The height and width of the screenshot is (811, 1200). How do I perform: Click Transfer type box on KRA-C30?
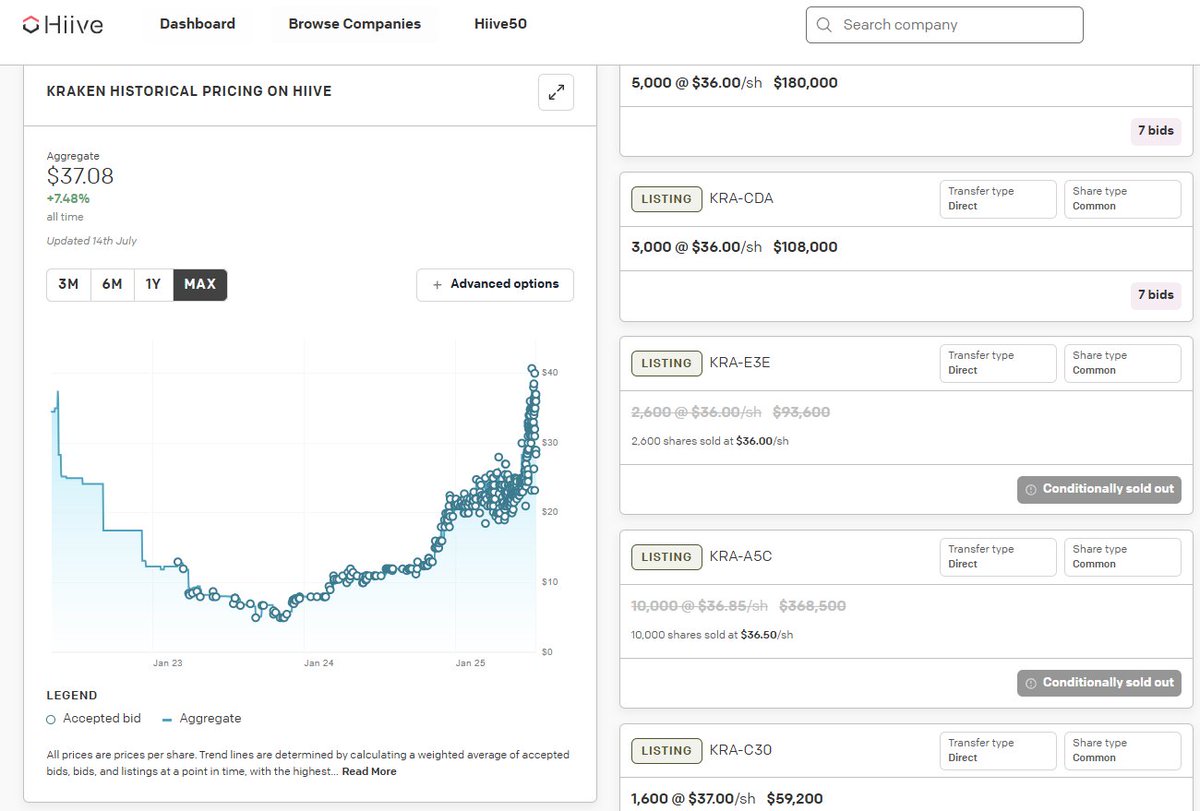click(998, 750)
